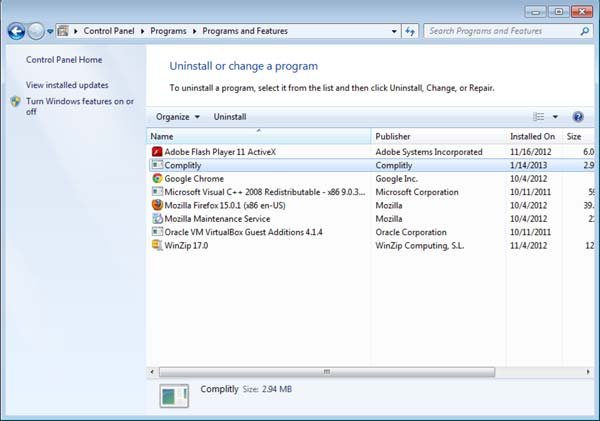Select the WinZip 17.0 entry
Screen dimensions: 600x421
[x=186, y=246]
